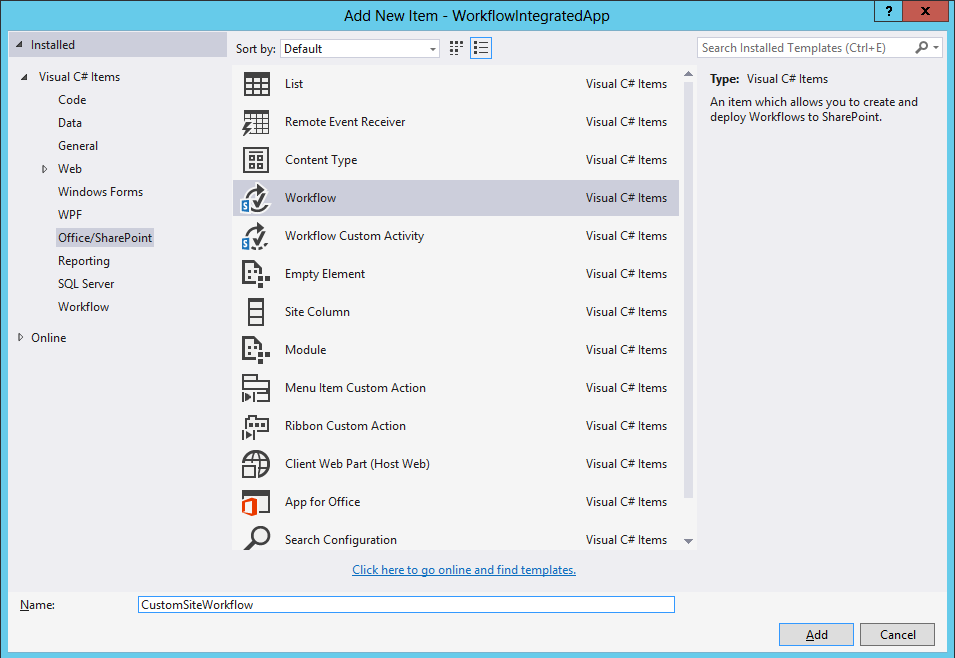Open the search options dropdown arrow
Viewport: 955px width, 658px height.
[x=936, y=48]
